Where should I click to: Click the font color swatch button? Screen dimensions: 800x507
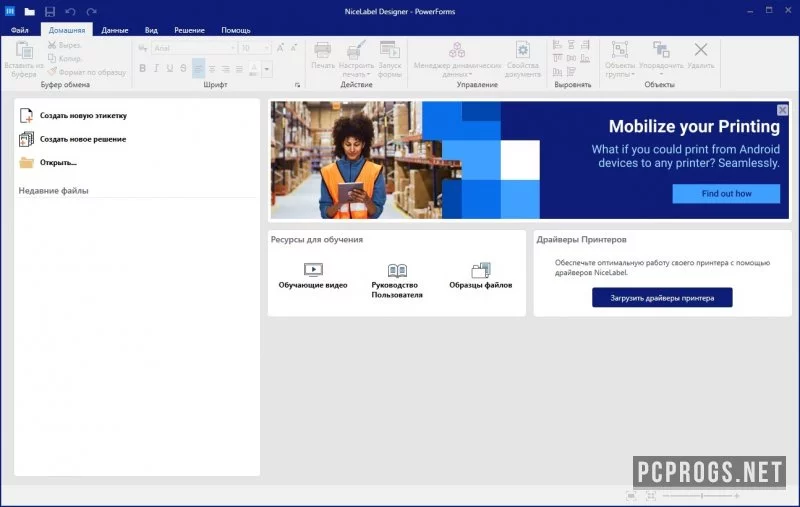coord(254,69)
